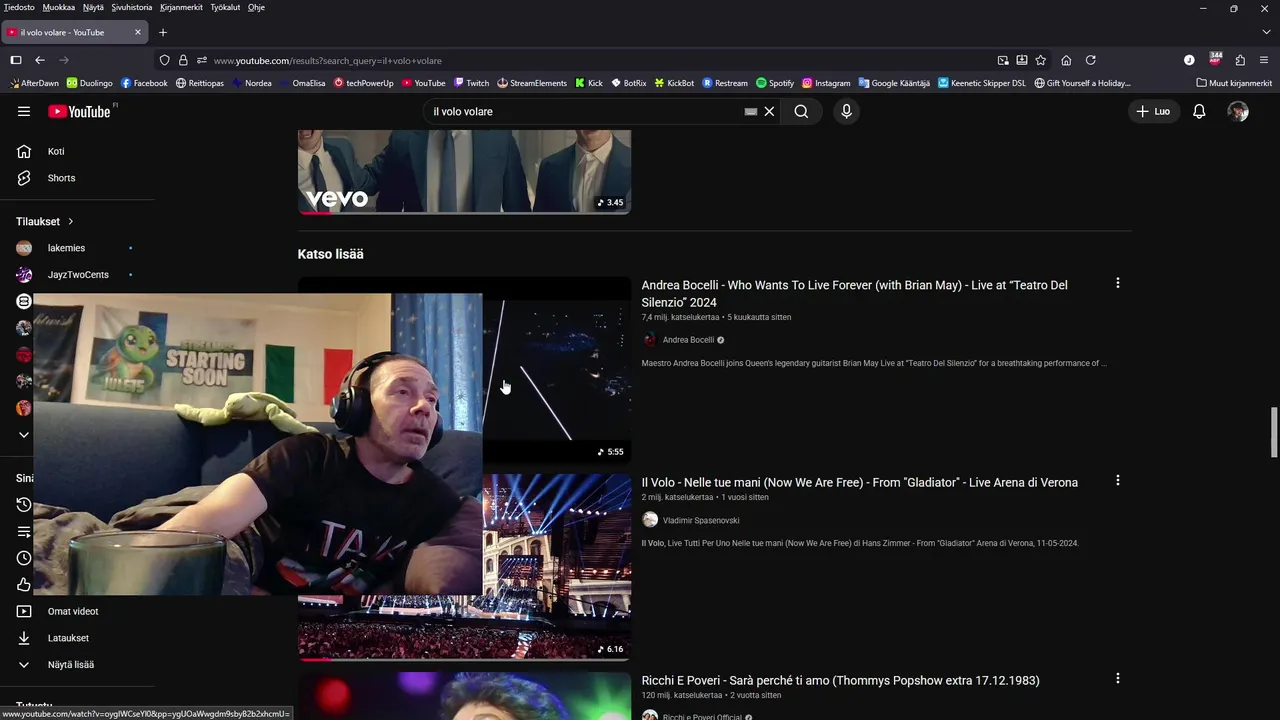Click the magnifying glass search button
The height and width of the screenshot is (720, 1280).
(801, 111)
